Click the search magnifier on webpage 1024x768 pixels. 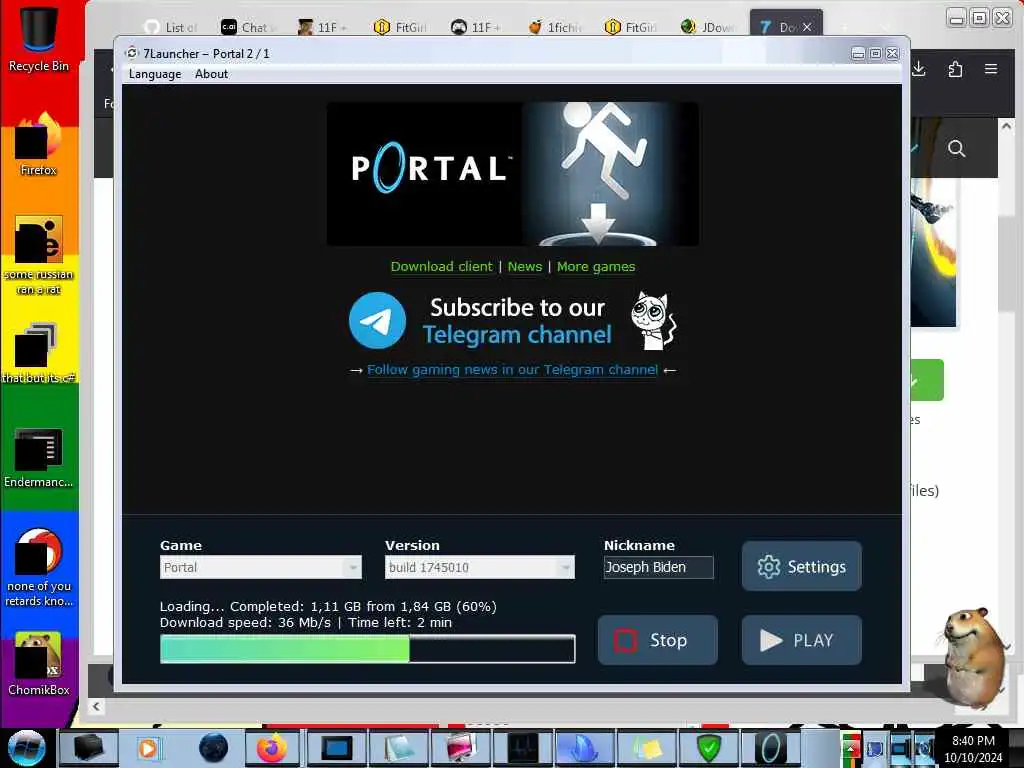[956, 148]
